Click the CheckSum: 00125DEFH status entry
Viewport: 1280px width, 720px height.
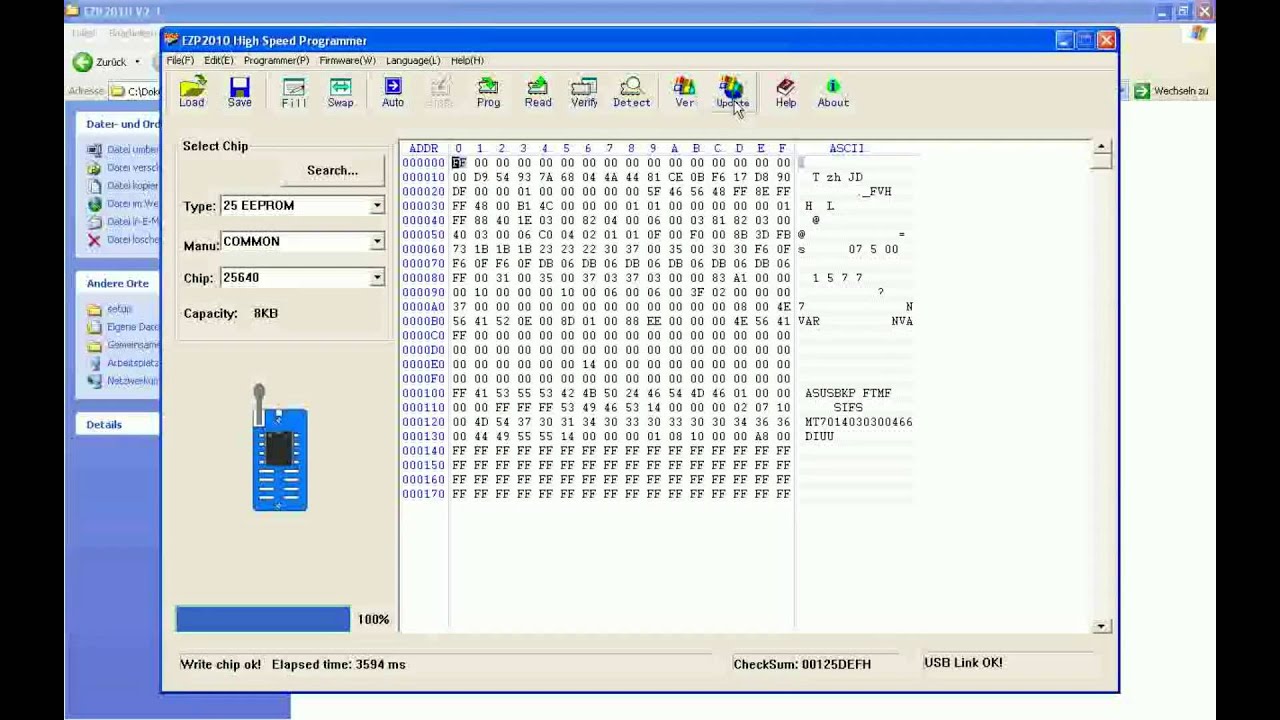(802, 664)
